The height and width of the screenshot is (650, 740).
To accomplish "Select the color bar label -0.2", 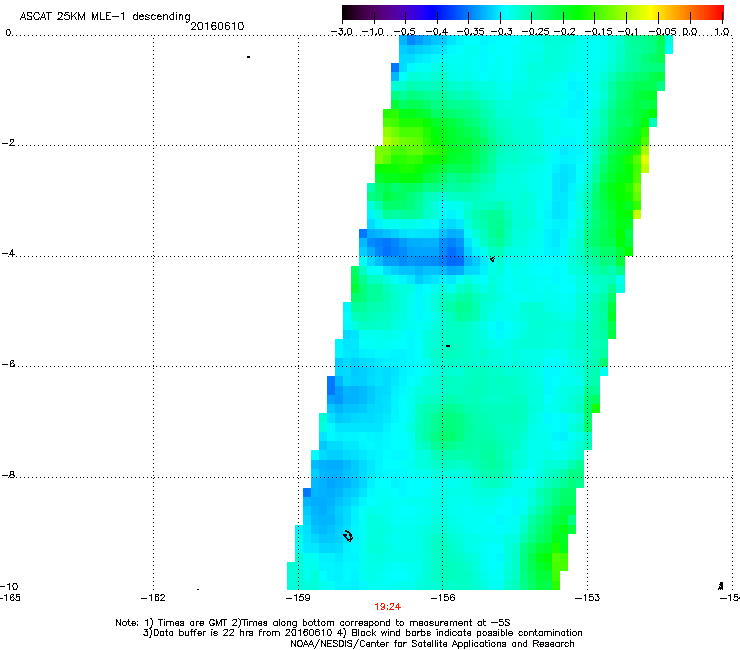I will 564,32.
